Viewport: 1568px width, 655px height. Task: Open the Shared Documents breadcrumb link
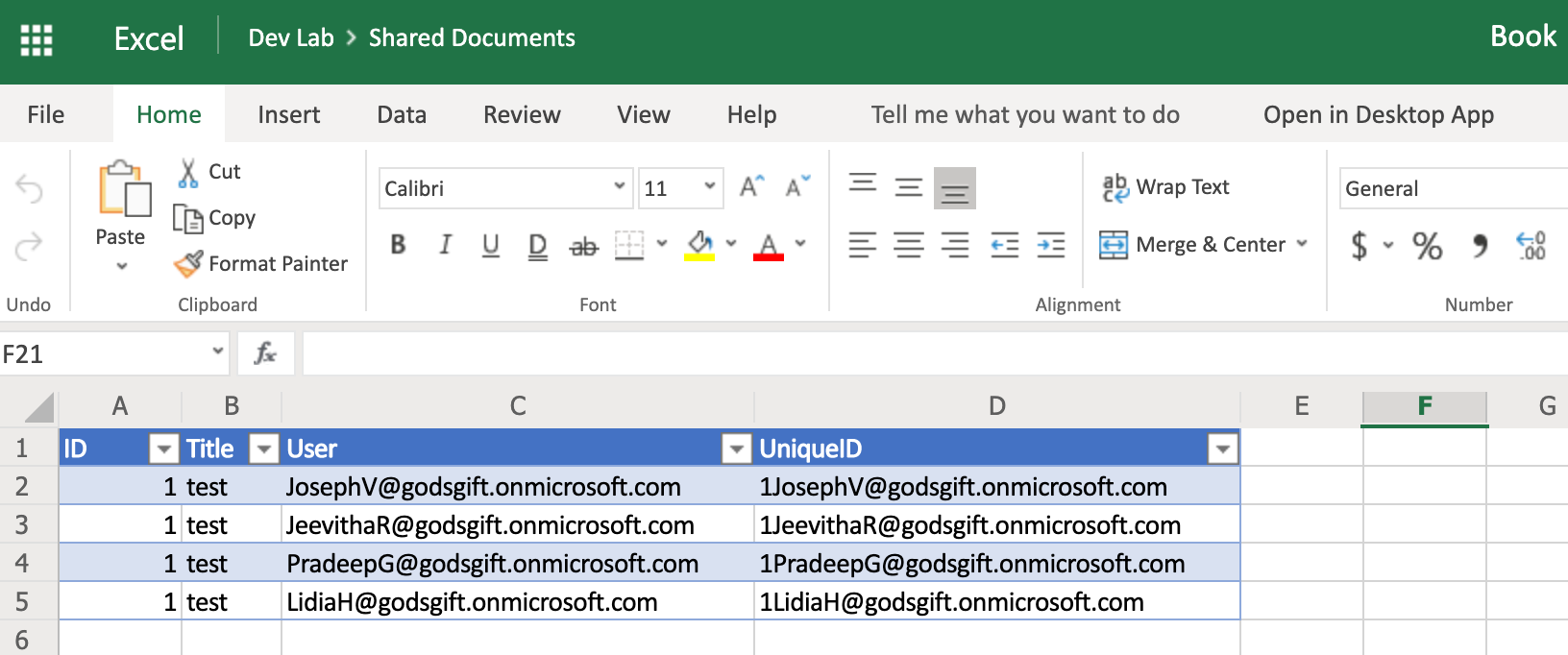(x=472, y=37)
